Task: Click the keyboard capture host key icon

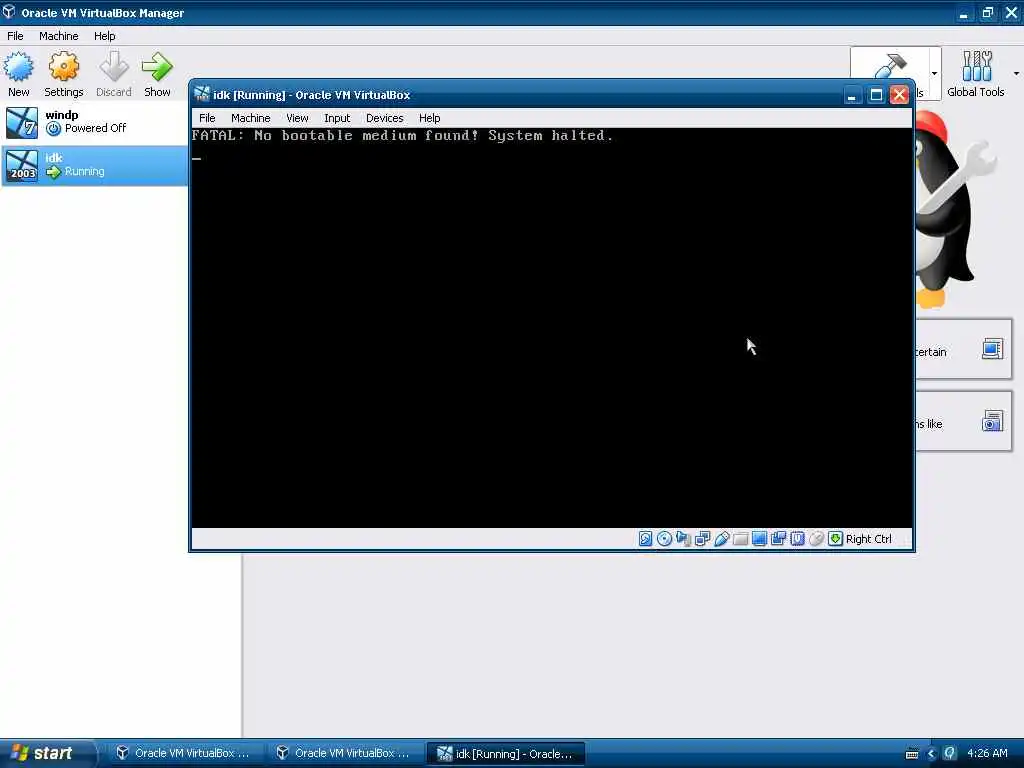Action: click(835, 539)
